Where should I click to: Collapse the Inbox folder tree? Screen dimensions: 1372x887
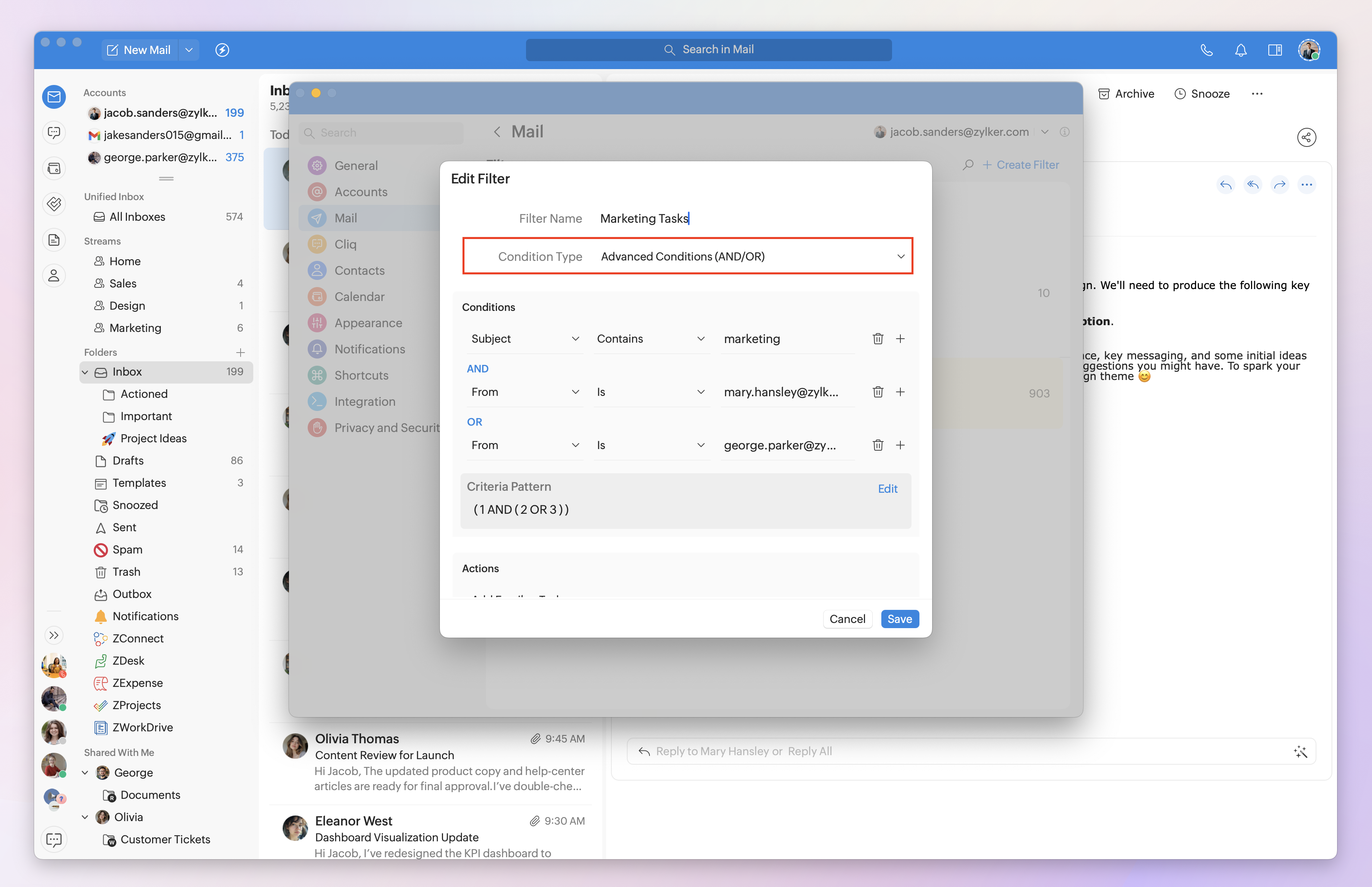pos(85,372)
